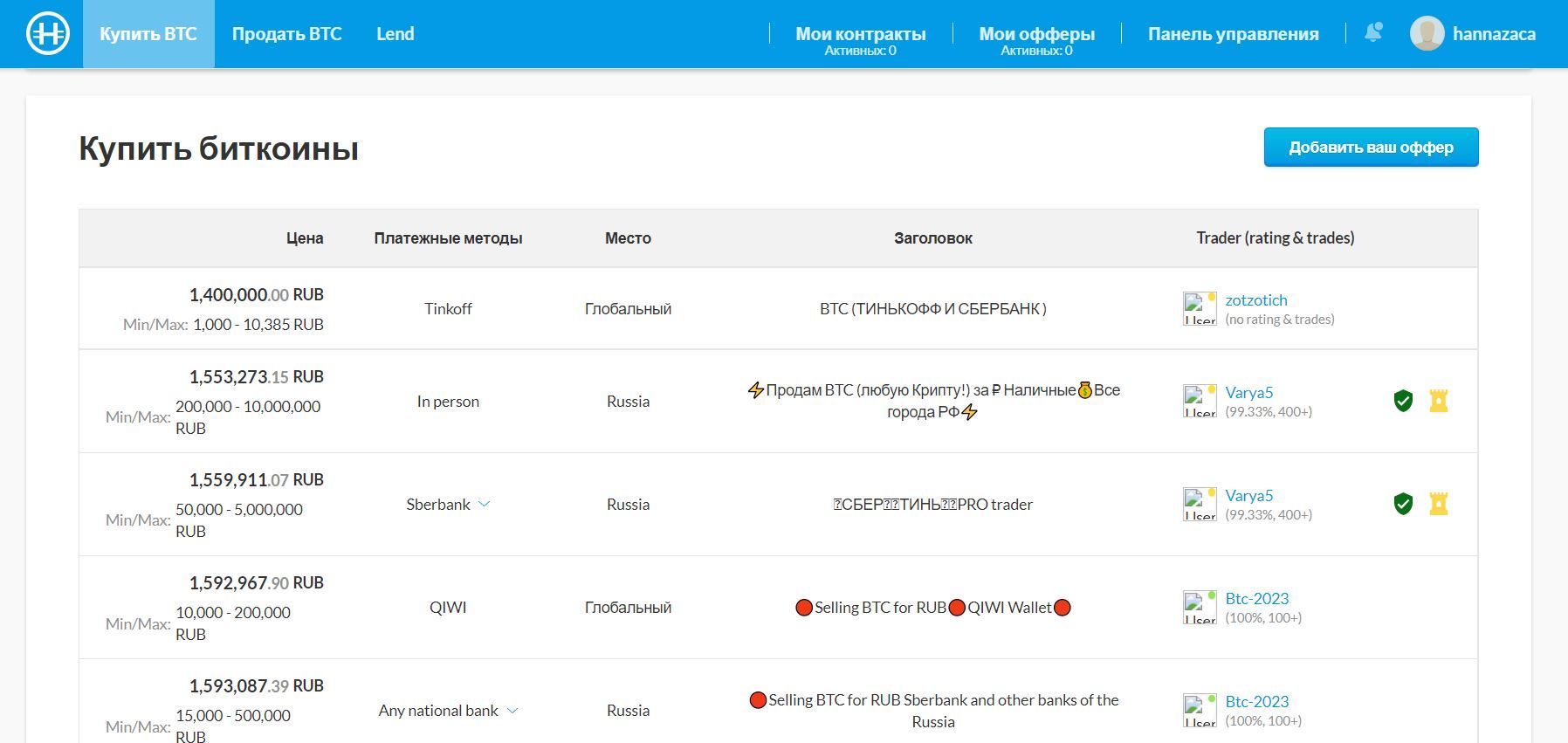The image size is (1568, 743).
Task: Open the Lend tab
Action: coord(395,34)
